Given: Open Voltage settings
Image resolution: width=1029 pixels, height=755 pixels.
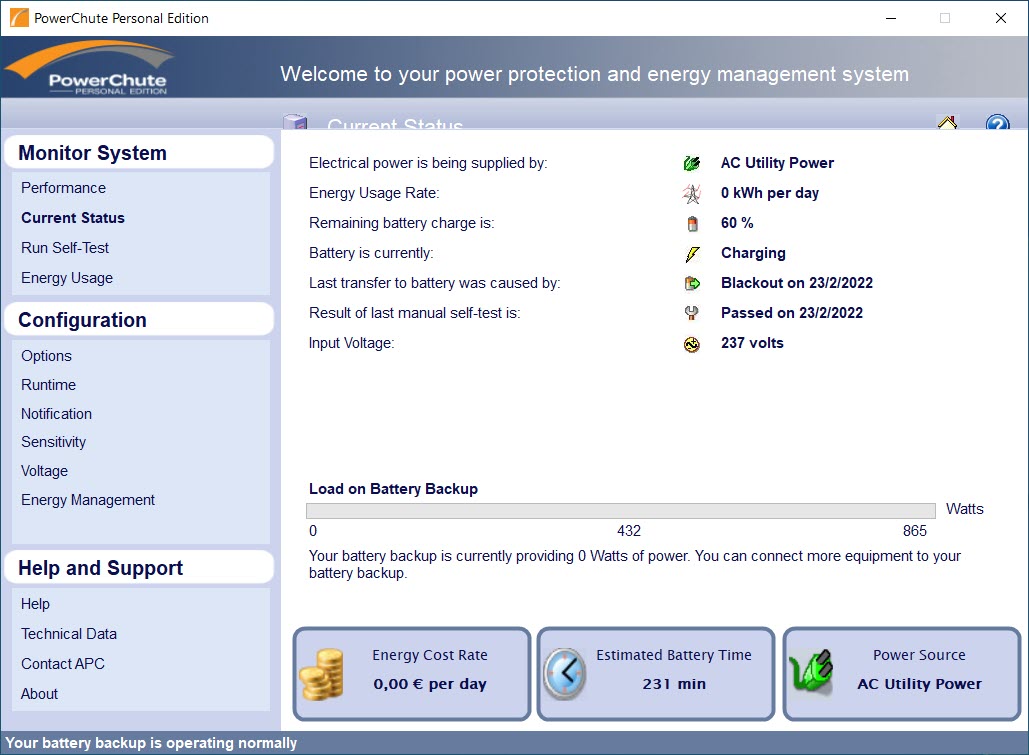Looking at the screenshot, I should click(x=44, y=471).
